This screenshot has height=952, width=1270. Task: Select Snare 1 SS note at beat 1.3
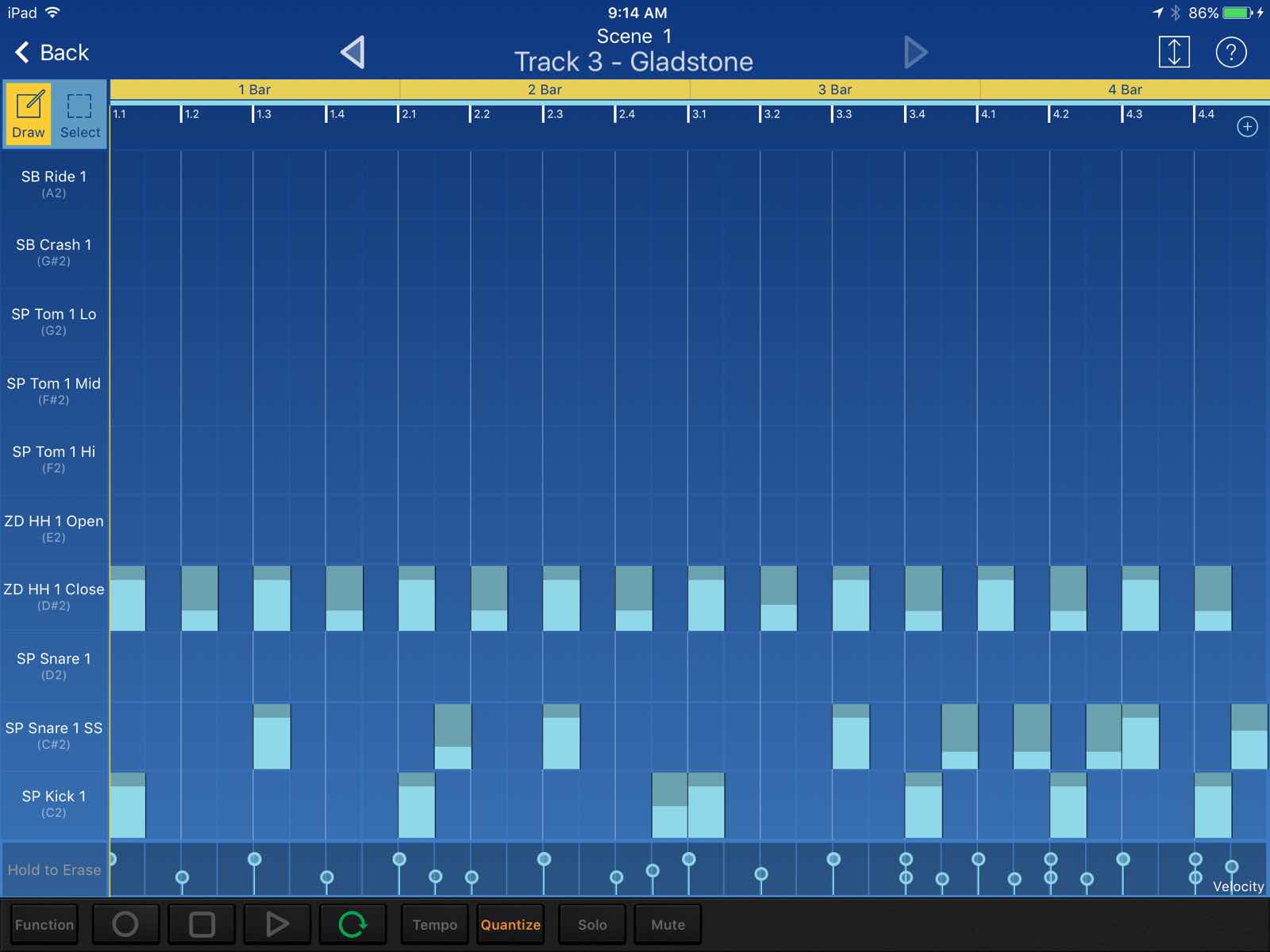pos(272,736)
